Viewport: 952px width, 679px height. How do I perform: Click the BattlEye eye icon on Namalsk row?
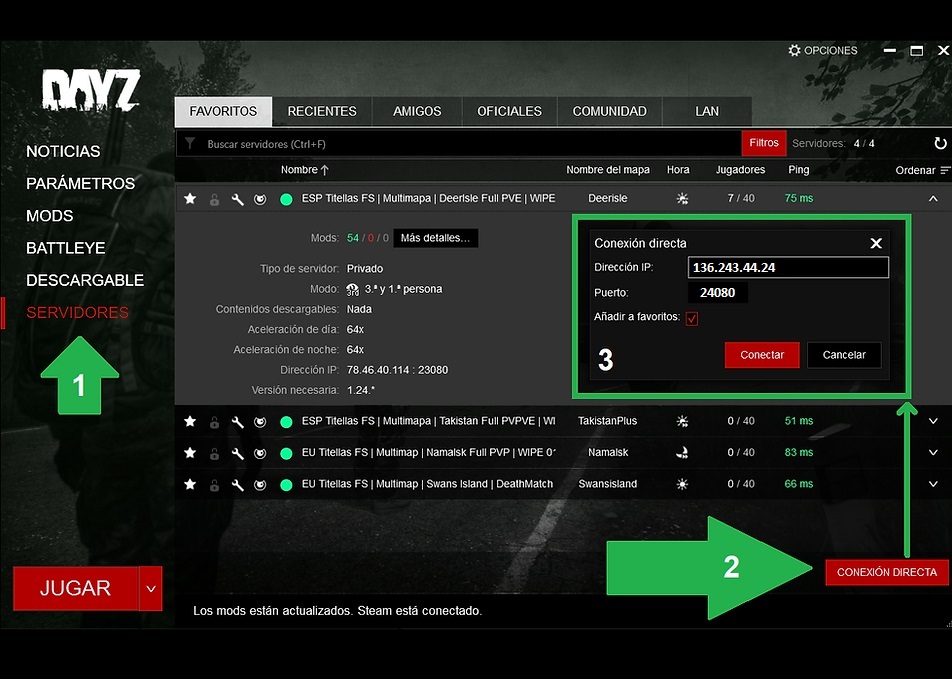pos(260,453)
